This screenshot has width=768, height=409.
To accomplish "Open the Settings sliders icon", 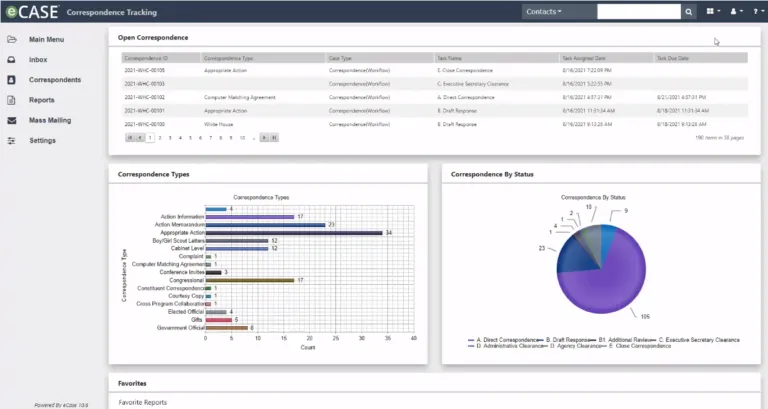I will 11,141.
